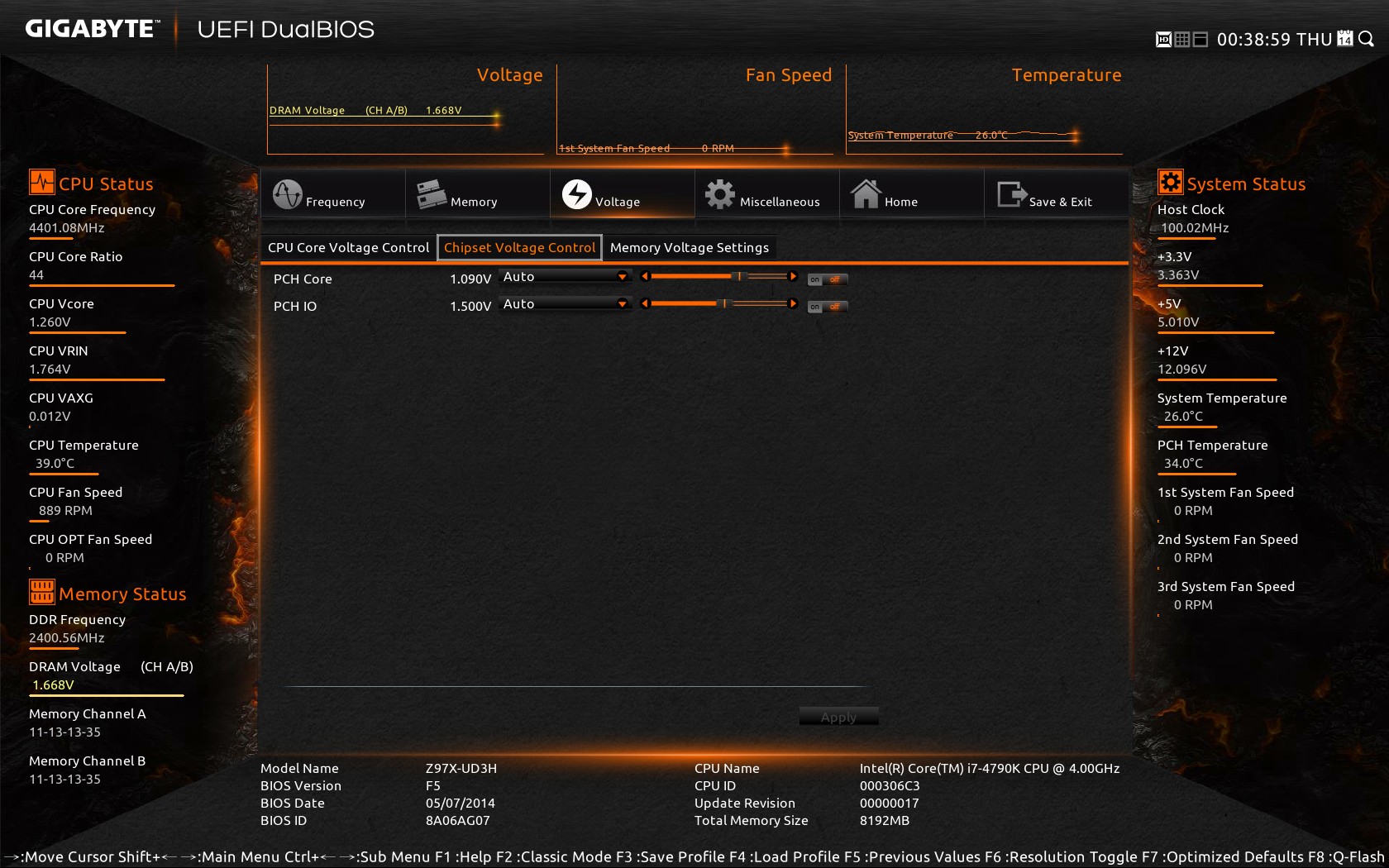This screenshot has height=868, width=1389.
Task: Switch to CPU Core Voltage Control tab
Action: tap(348, 247)
